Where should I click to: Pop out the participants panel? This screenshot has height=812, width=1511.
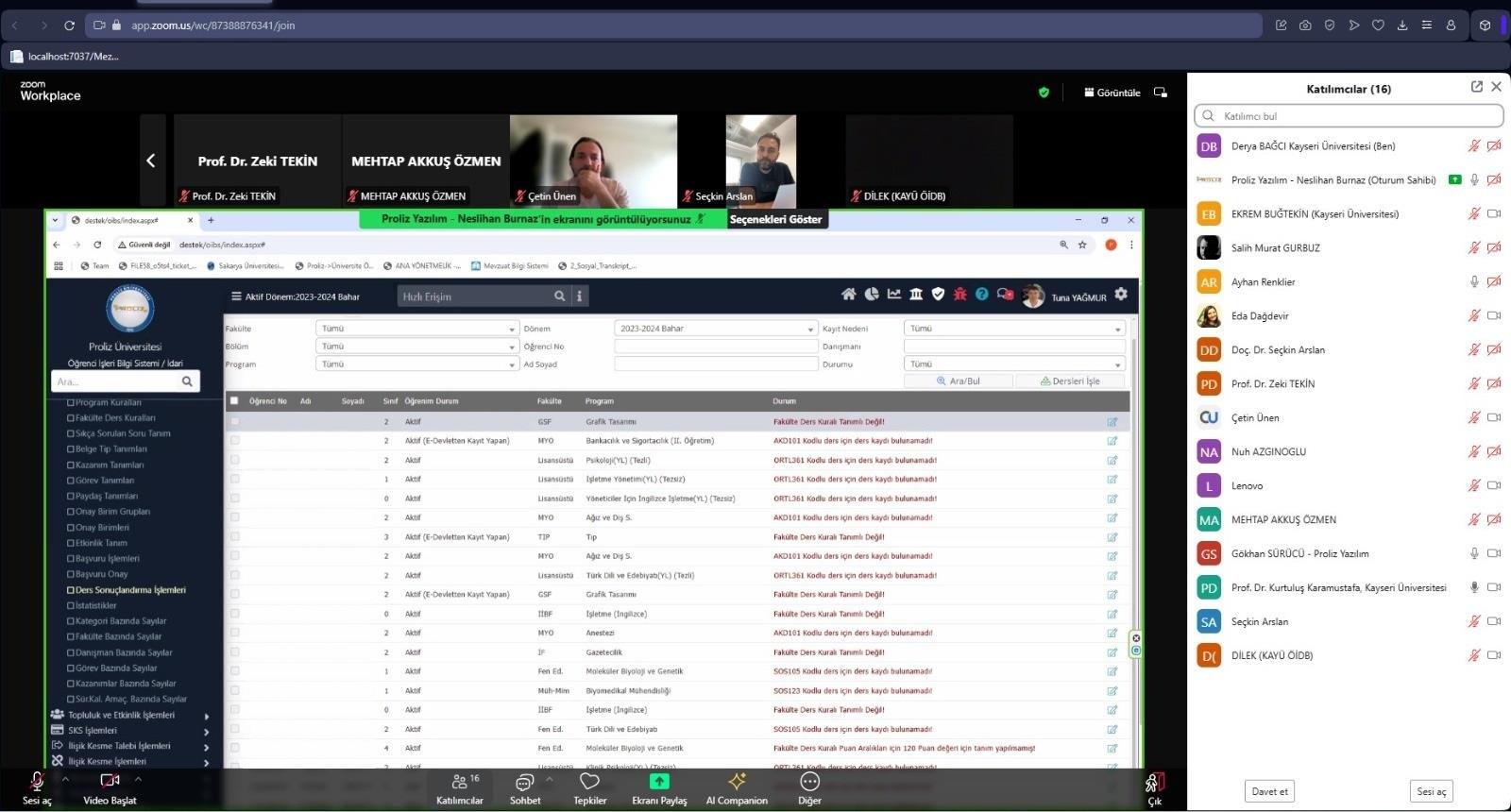[1477, 87]
